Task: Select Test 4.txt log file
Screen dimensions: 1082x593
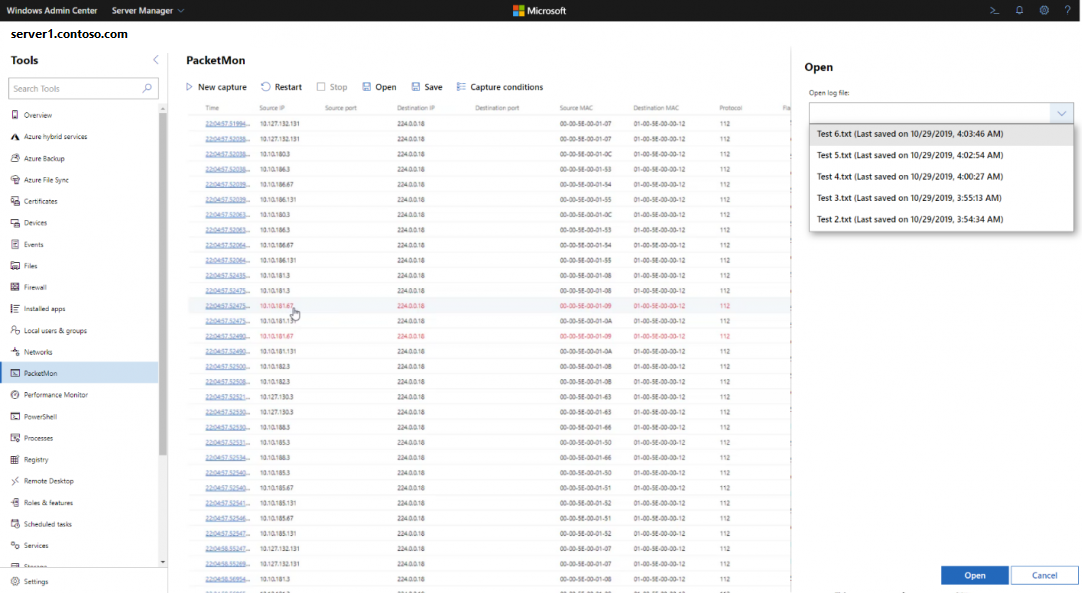Action: [x=941, y=177]
